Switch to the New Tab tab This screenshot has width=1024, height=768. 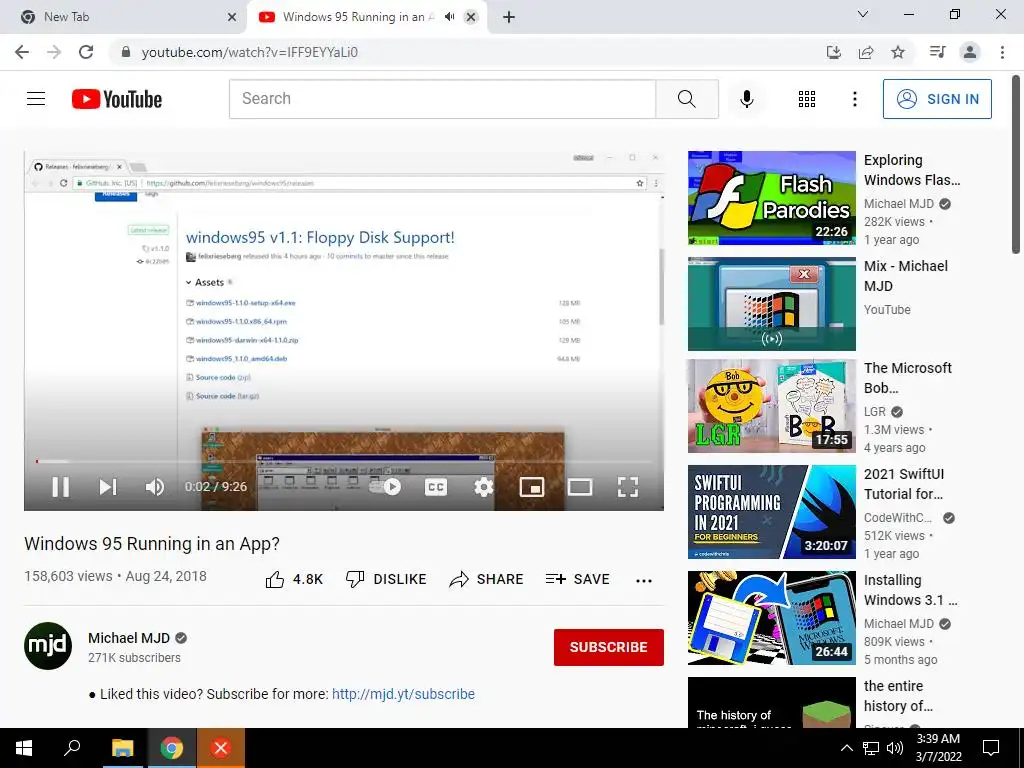point(124,17)
